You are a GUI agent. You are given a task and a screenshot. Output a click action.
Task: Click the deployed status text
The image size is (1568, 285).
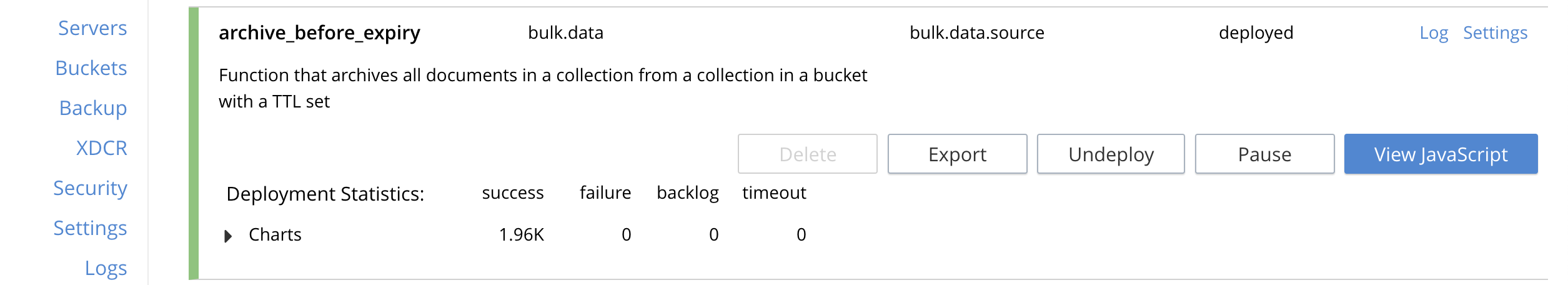(x=1256, y=32)
